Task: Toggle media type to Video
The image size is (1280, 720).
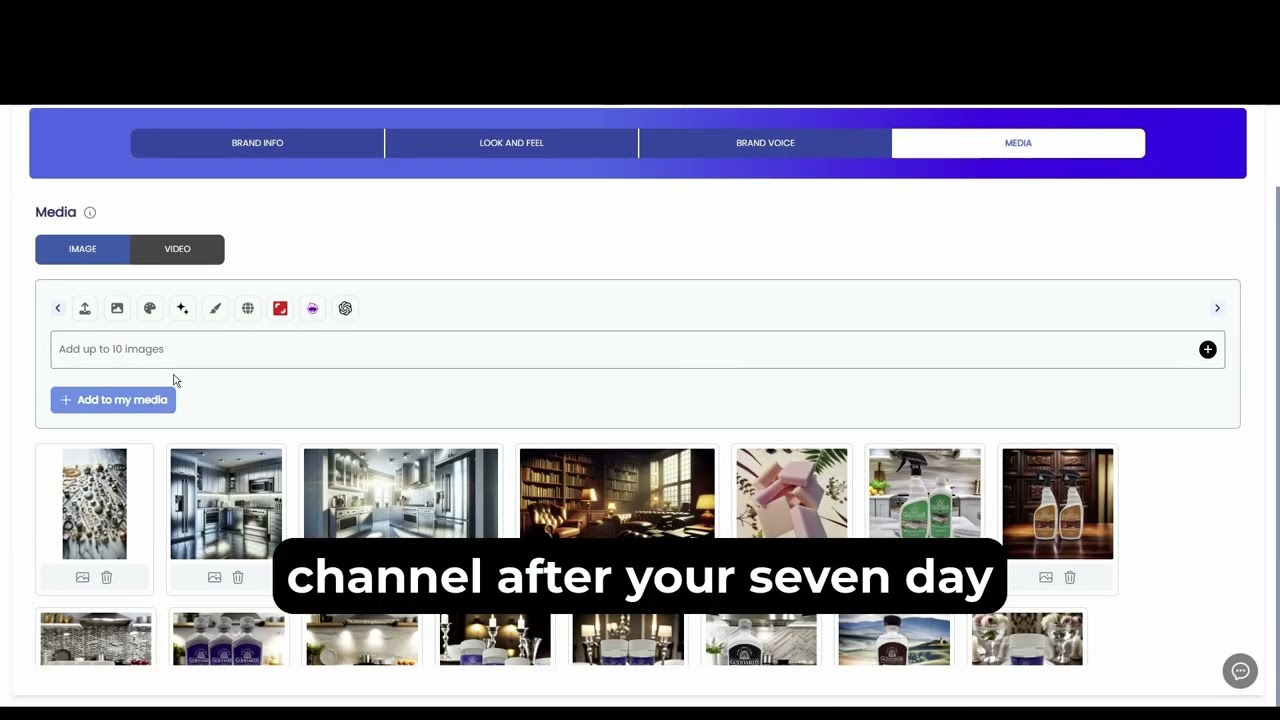Action: 177,249
